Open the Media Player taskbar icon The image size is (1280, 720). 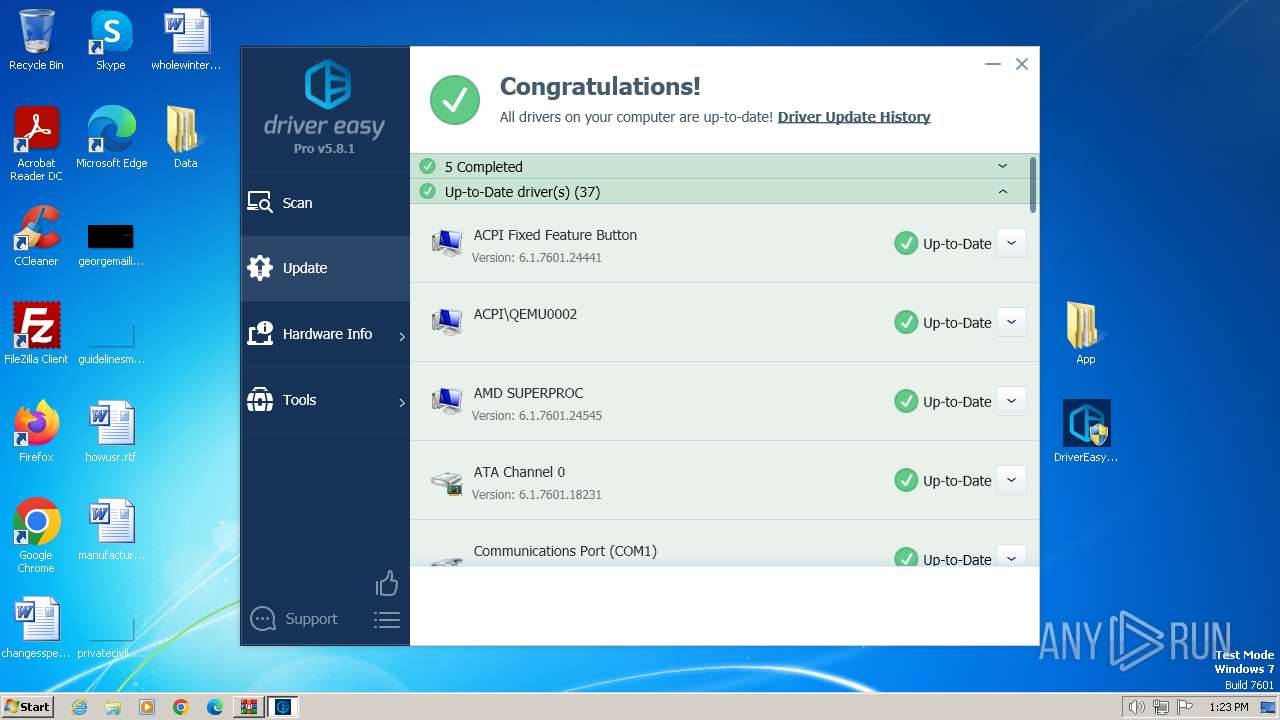(147, 707)
